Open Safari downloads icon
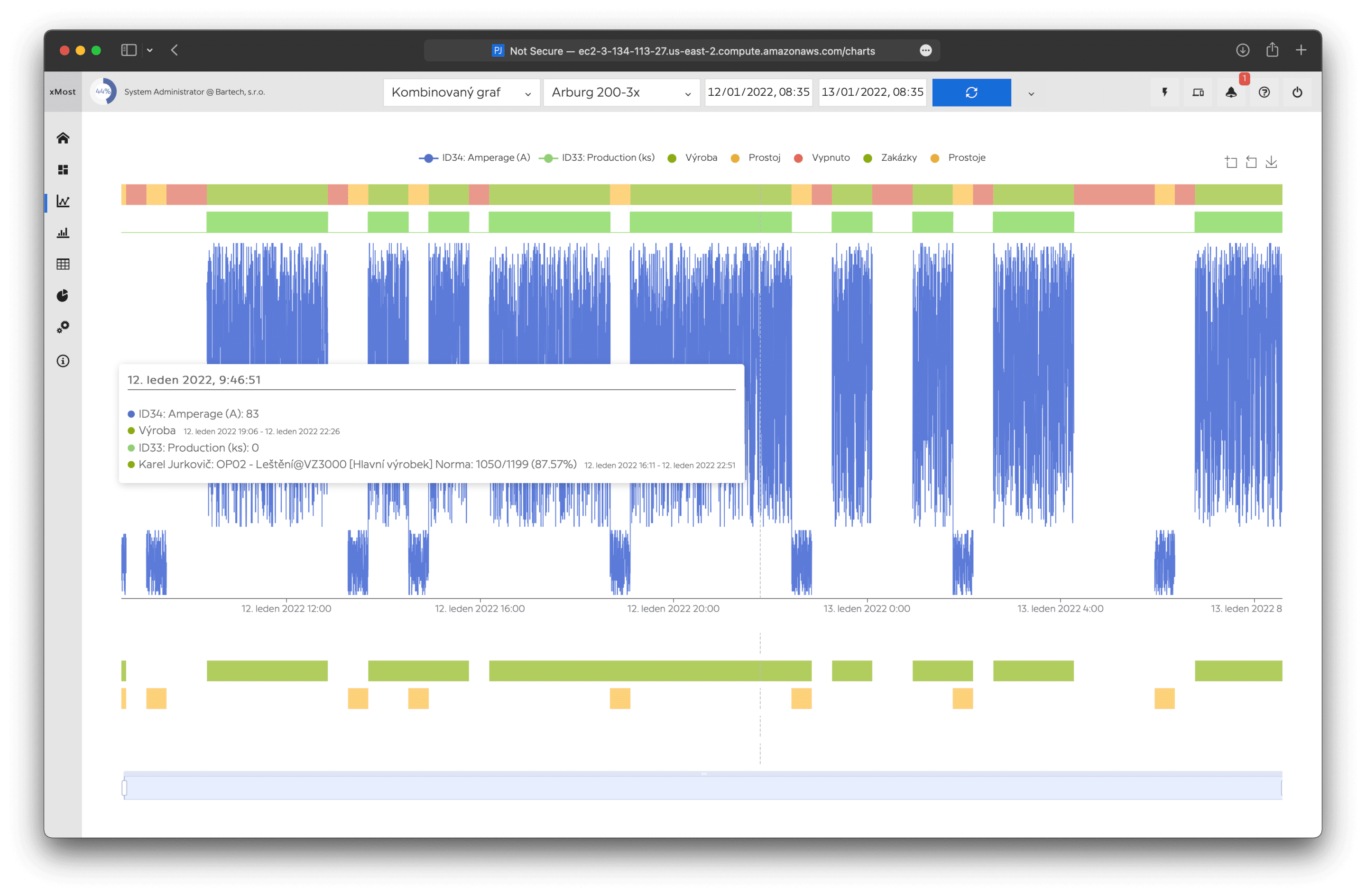Viewport: 1366px width, 896px height. [x=1243, y=50]
